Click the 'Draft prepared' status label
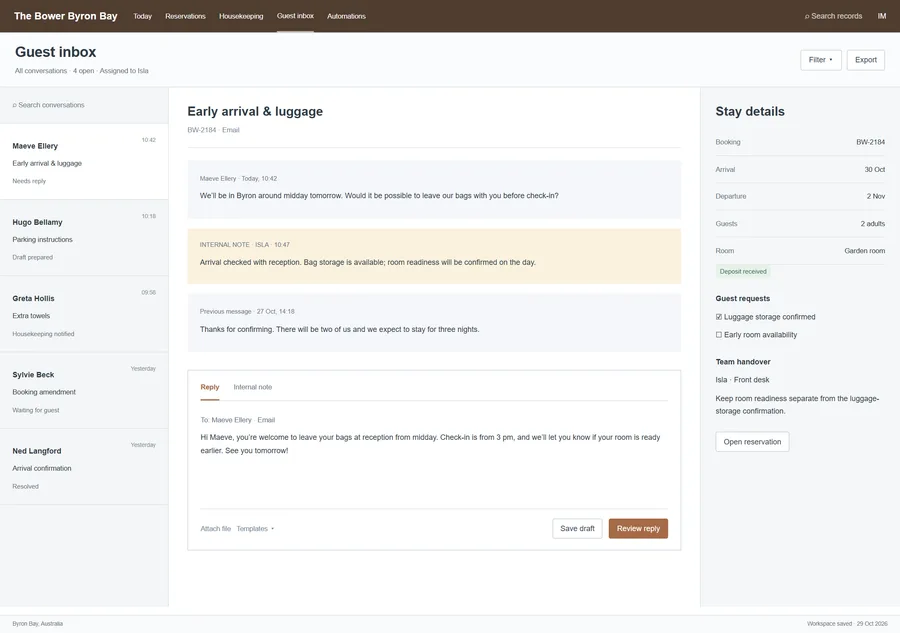This screenshot has height=633, width=900. [32, 257]
